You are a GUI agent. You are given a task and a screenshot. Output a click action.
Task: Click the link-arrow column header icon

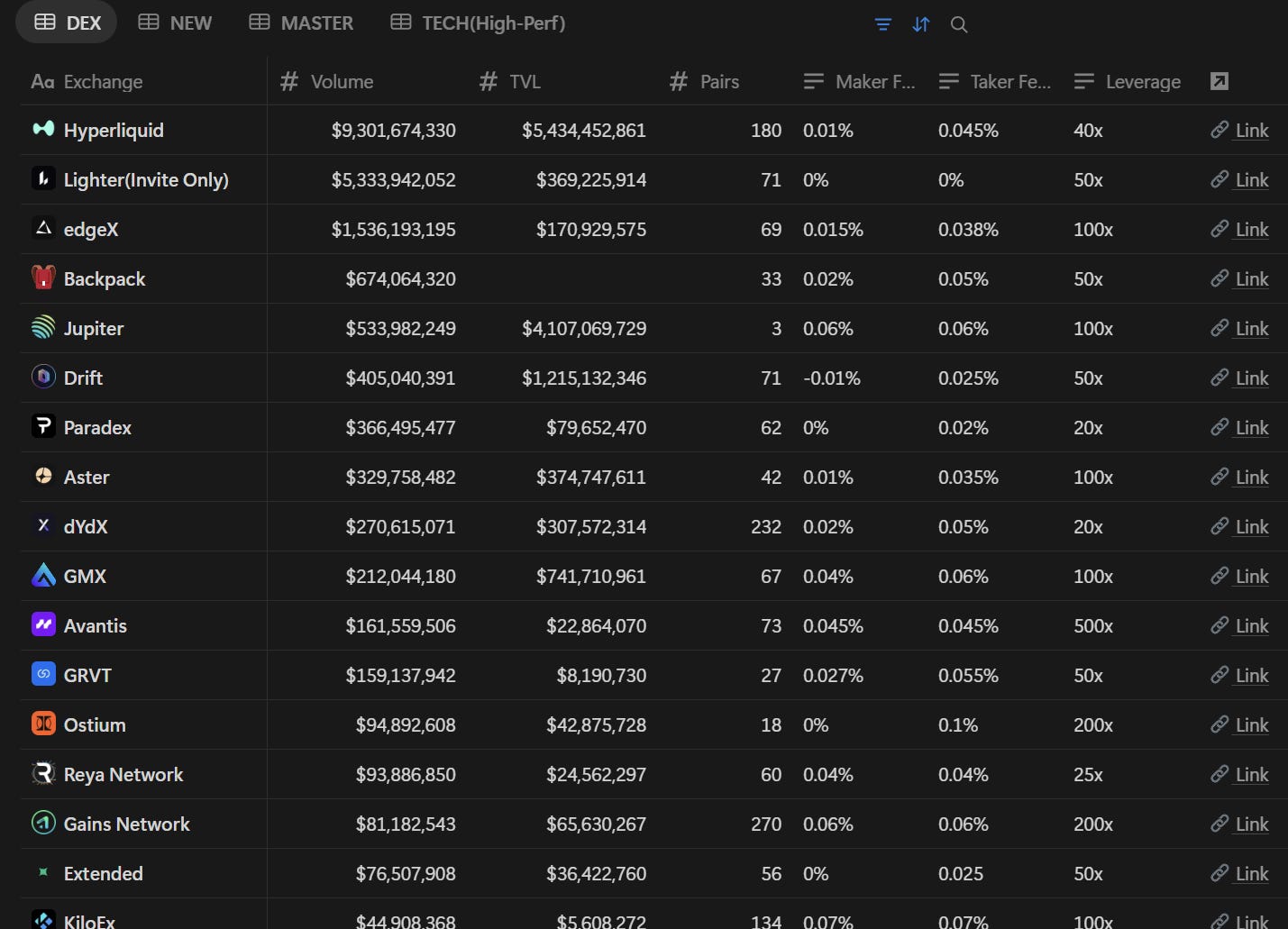pyautogui.click(x=1219, y=81)
